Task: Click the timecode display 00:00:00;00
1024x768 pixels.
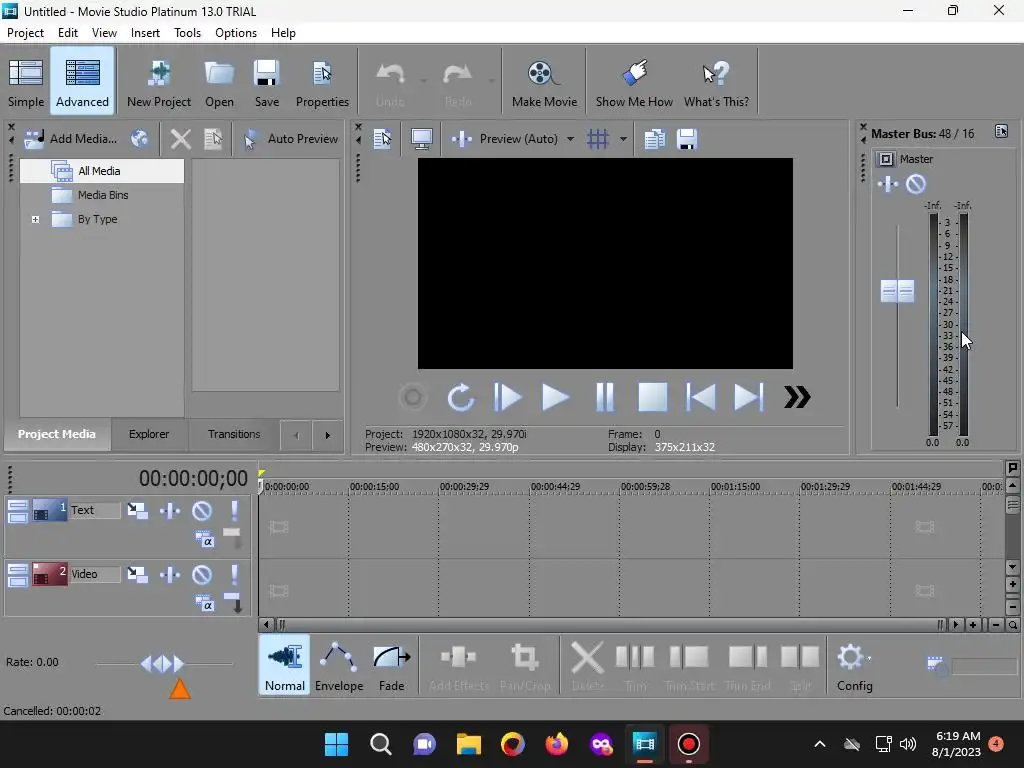Action: coord(193,479)
